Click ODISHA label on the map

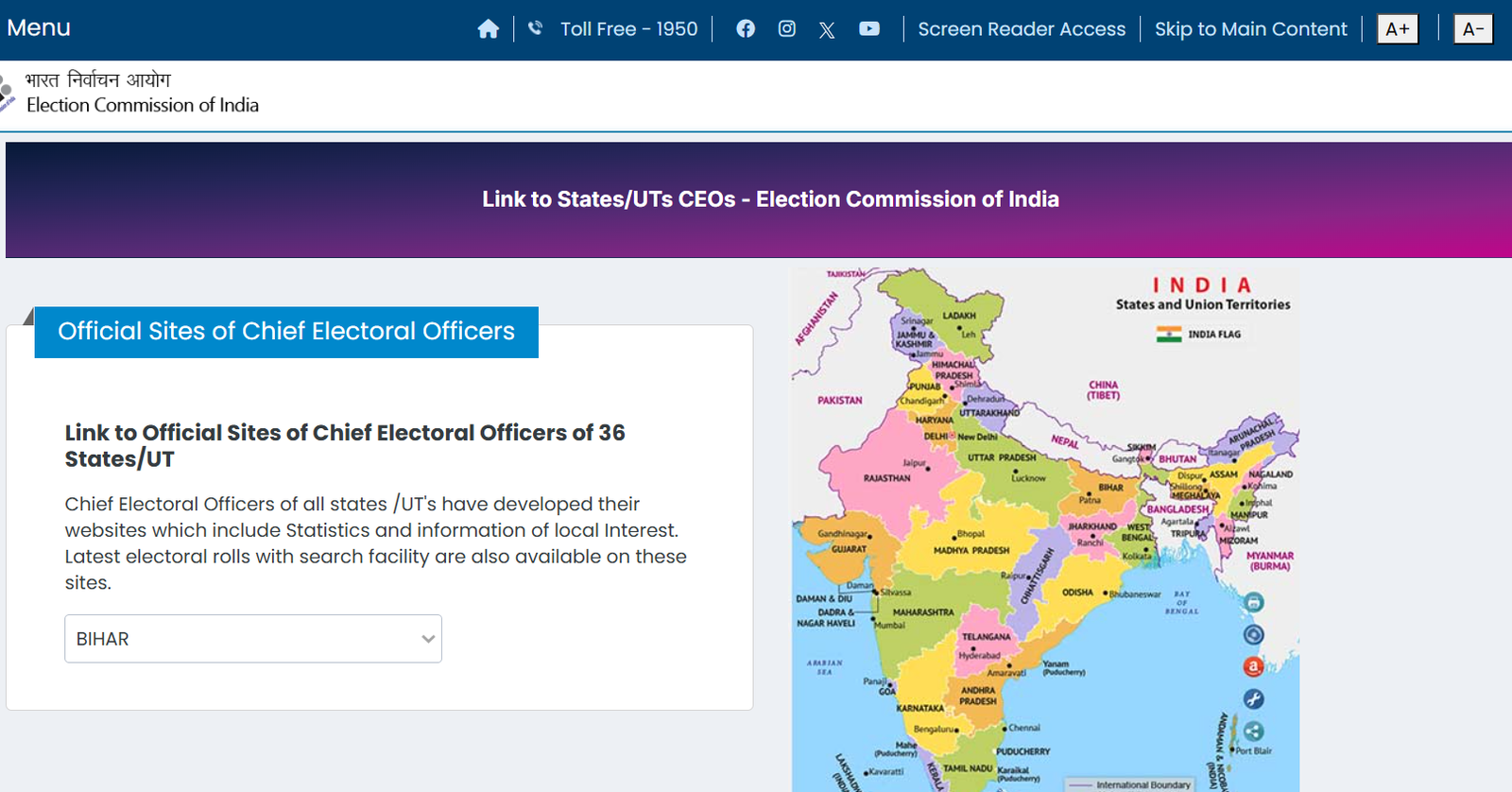pos(1077,593)
